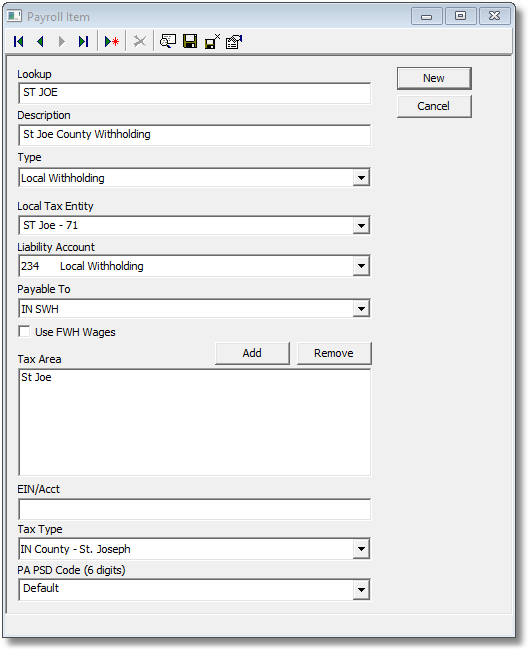This screenshot has height=652, width=530.
Task: Click the new record asterisk icon
Action: click(112, 42)
